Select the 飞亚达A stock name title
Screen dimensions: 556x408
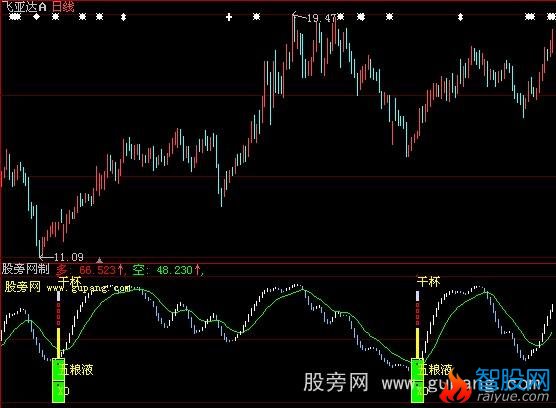click(24, 6)
